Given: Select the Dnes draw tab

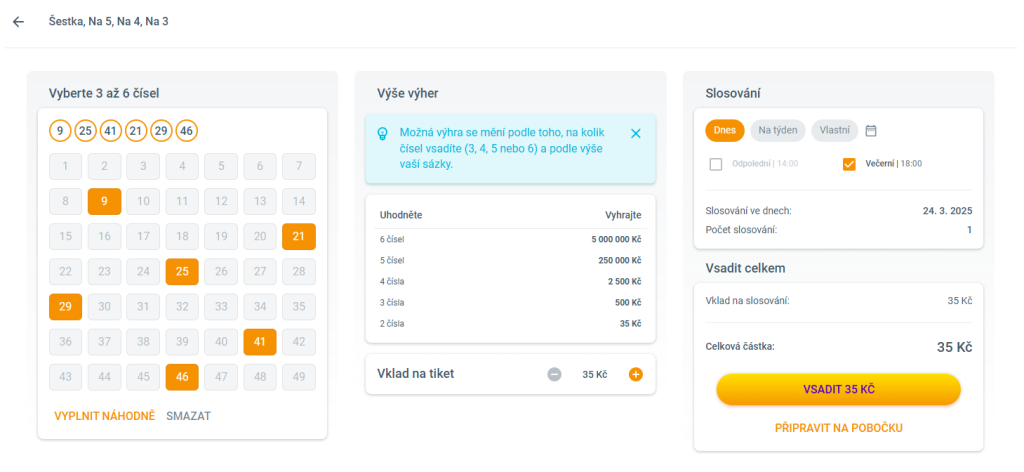Looking at the screenshot, I should point(725,130).
